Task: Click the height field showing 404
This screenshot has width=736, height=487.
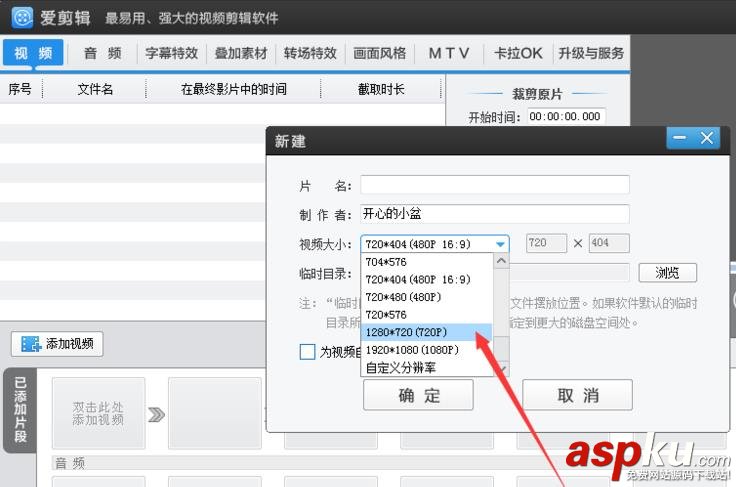Action: (609, 243)
